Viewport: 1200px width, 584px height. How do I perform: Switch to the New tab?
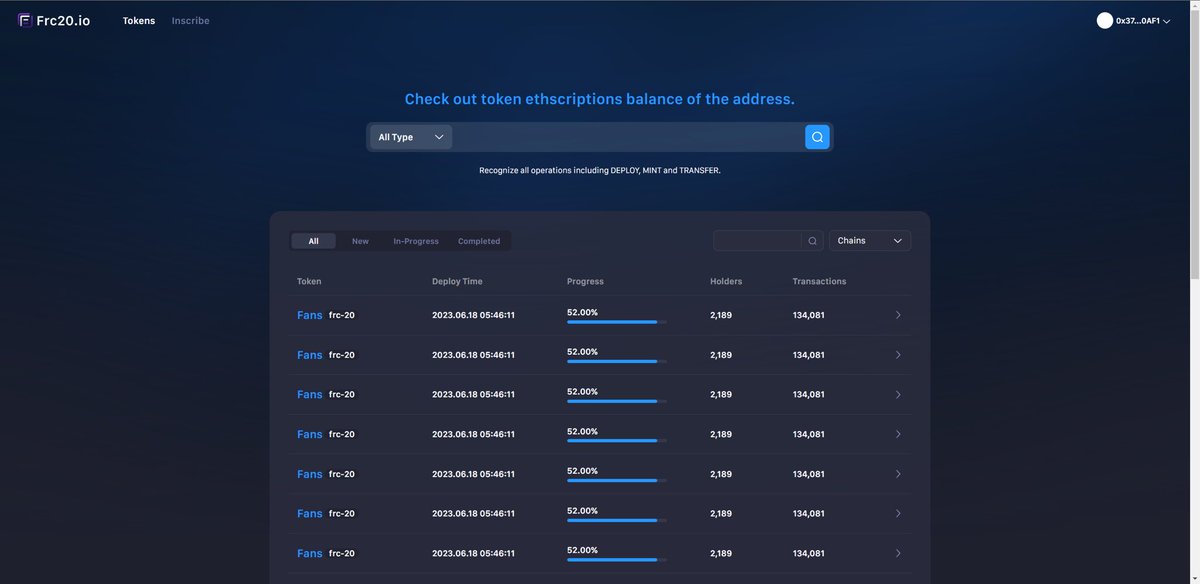[360, 241]
